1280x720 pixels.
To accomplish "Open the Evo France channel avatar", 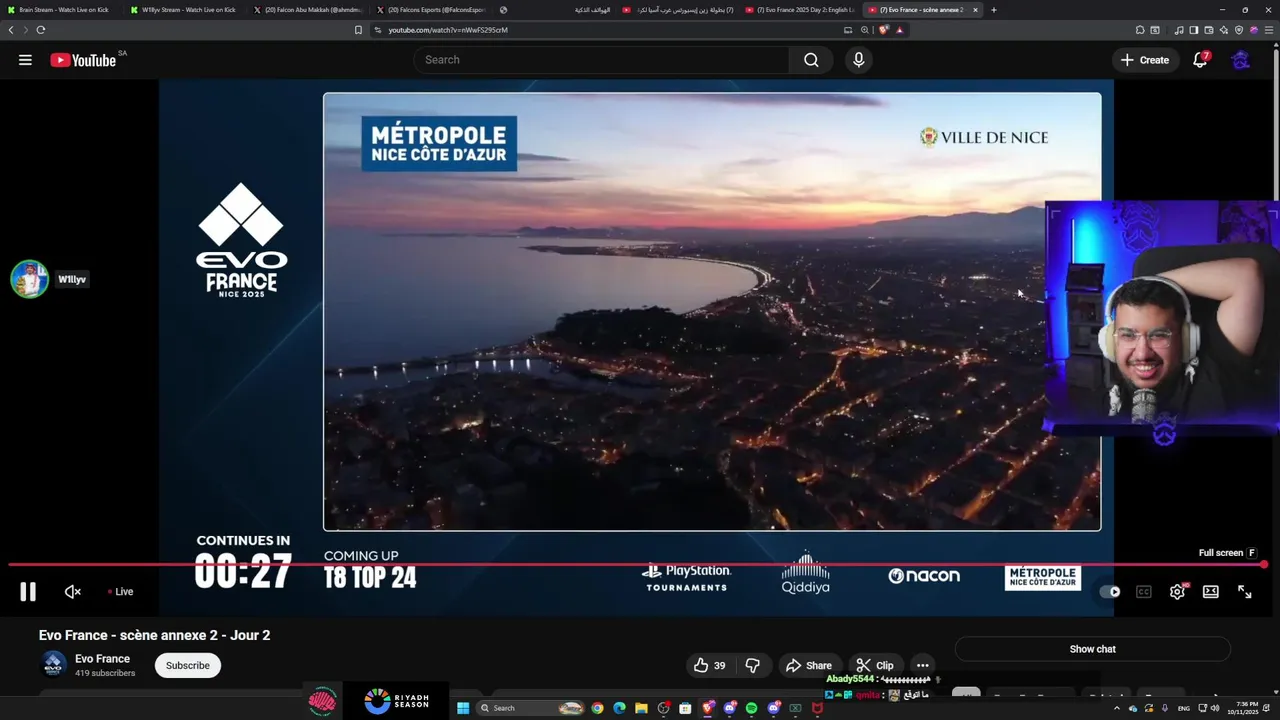I will pyautogui.click(x=53, y=664).
